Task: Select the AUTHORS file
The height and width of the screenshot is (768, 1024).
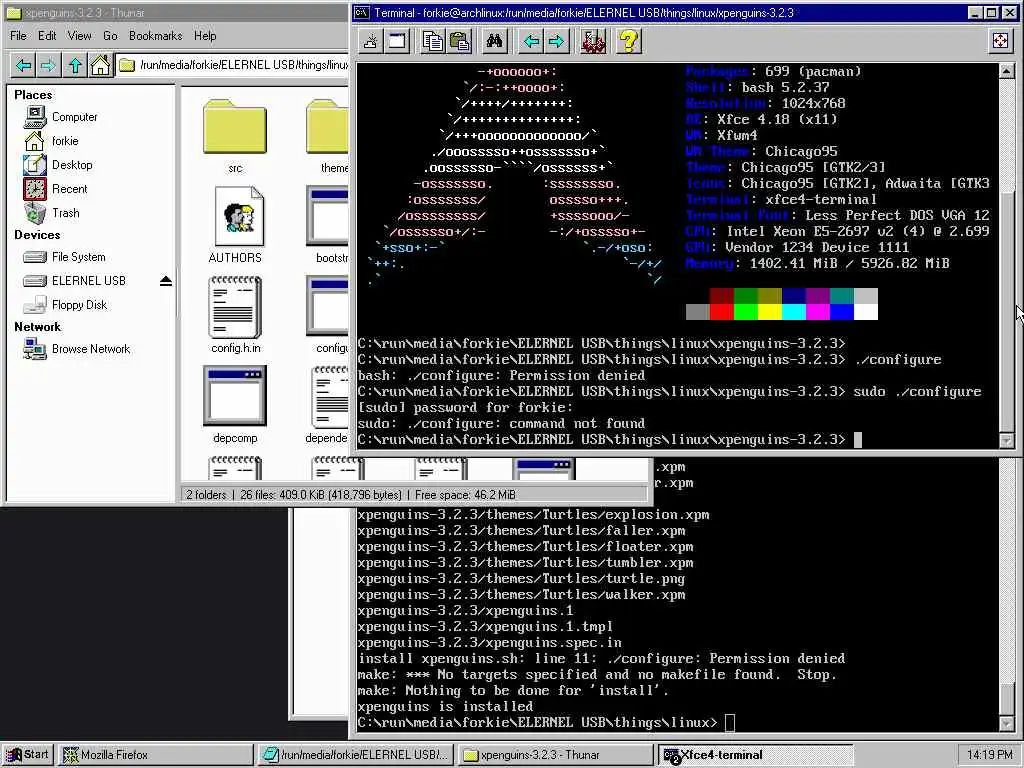Action: [235, 225]
